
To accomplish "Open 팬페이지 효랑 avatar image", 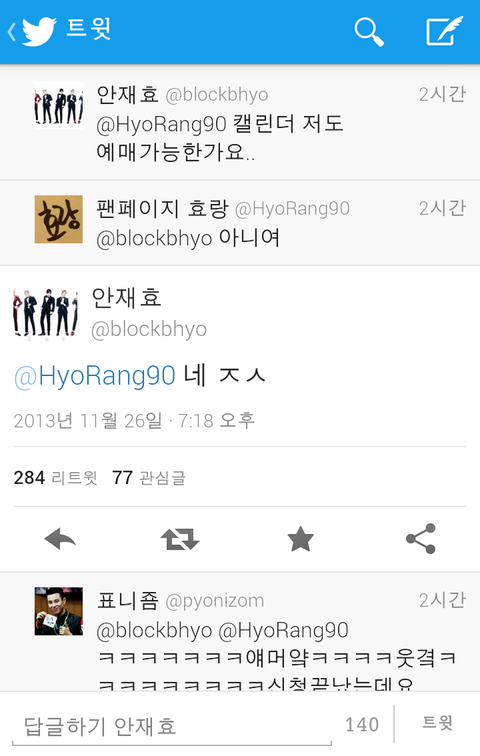I will click(58, 219).
